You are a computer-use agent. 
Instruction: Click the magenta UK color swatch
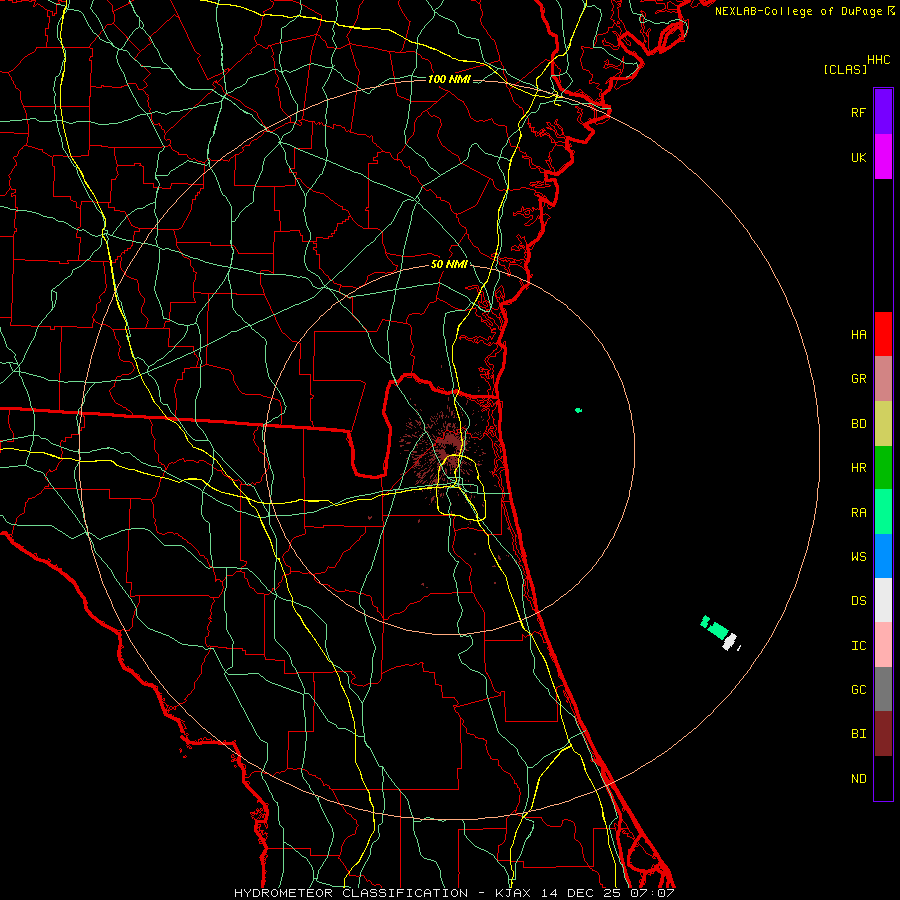pos(883,157)
